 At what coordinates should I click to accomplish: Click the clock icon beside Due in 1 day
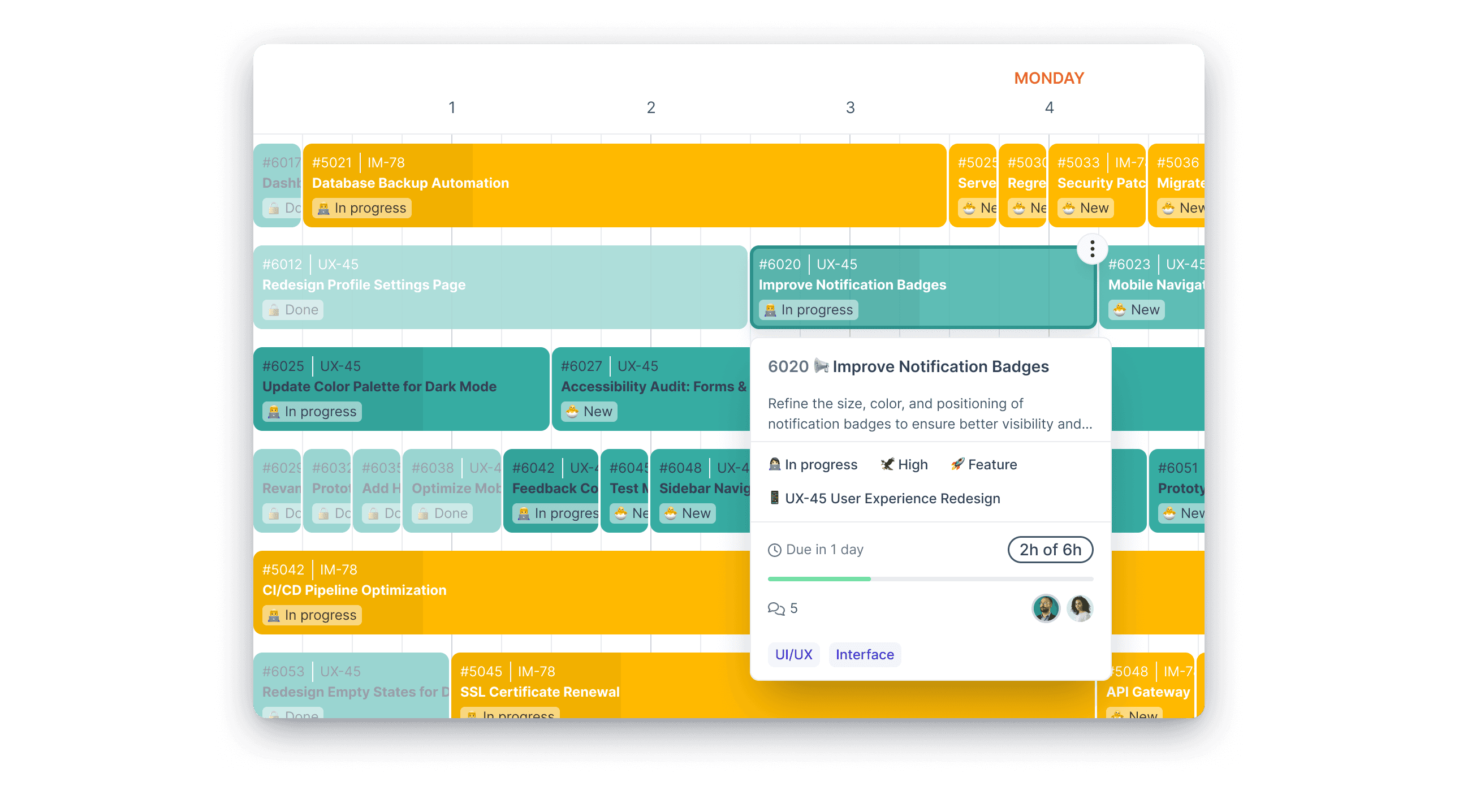pos(774,550)
